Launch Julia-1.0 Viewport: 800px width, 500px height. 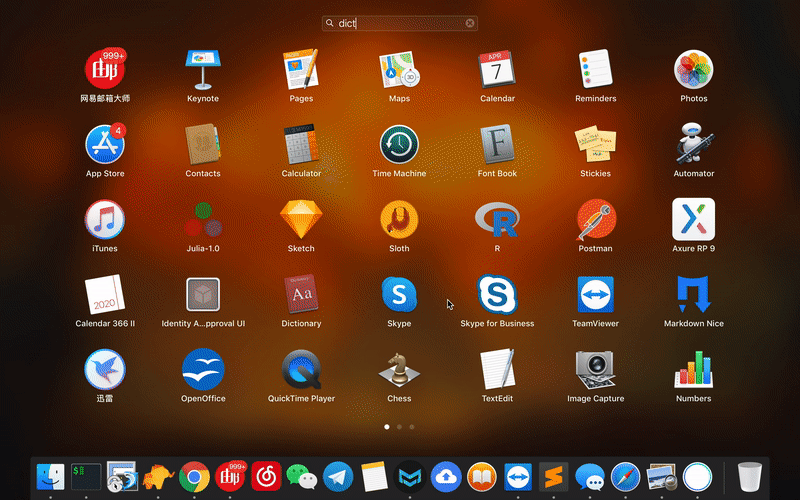203,219
